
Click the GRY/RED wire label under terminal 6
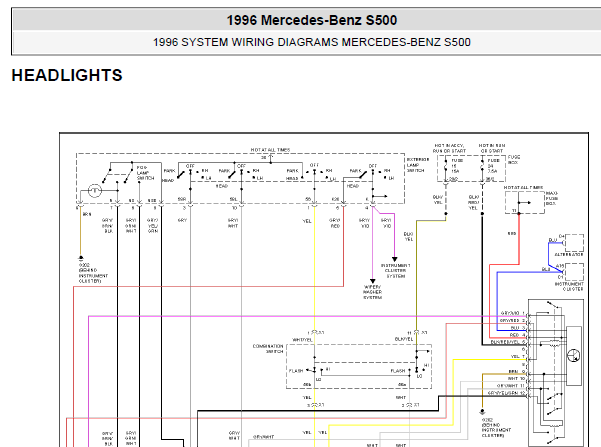click(x=335, y=223)
